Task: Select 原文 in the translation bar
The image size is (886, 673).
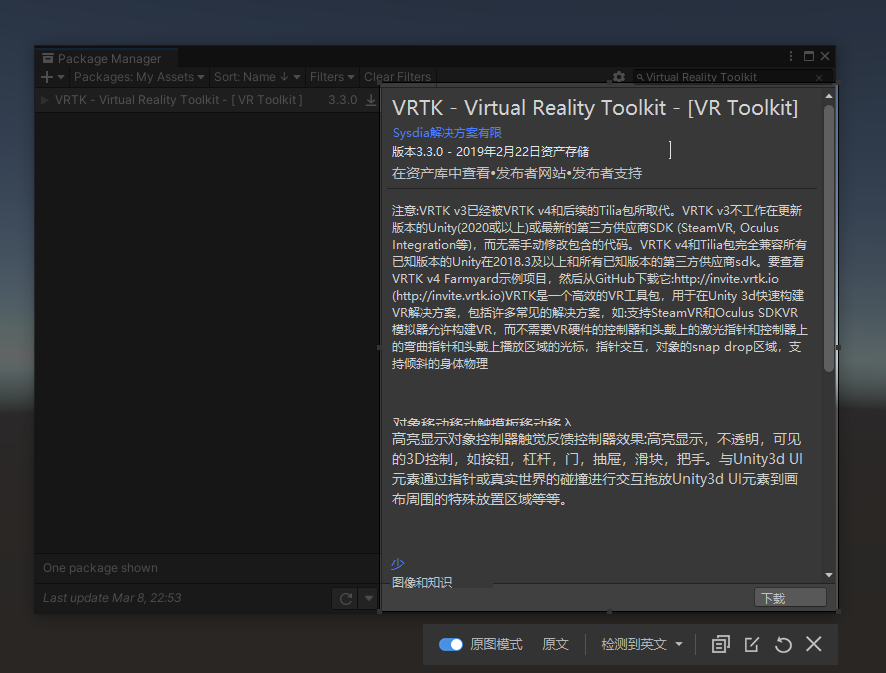Action: click(x=556, y=644)
